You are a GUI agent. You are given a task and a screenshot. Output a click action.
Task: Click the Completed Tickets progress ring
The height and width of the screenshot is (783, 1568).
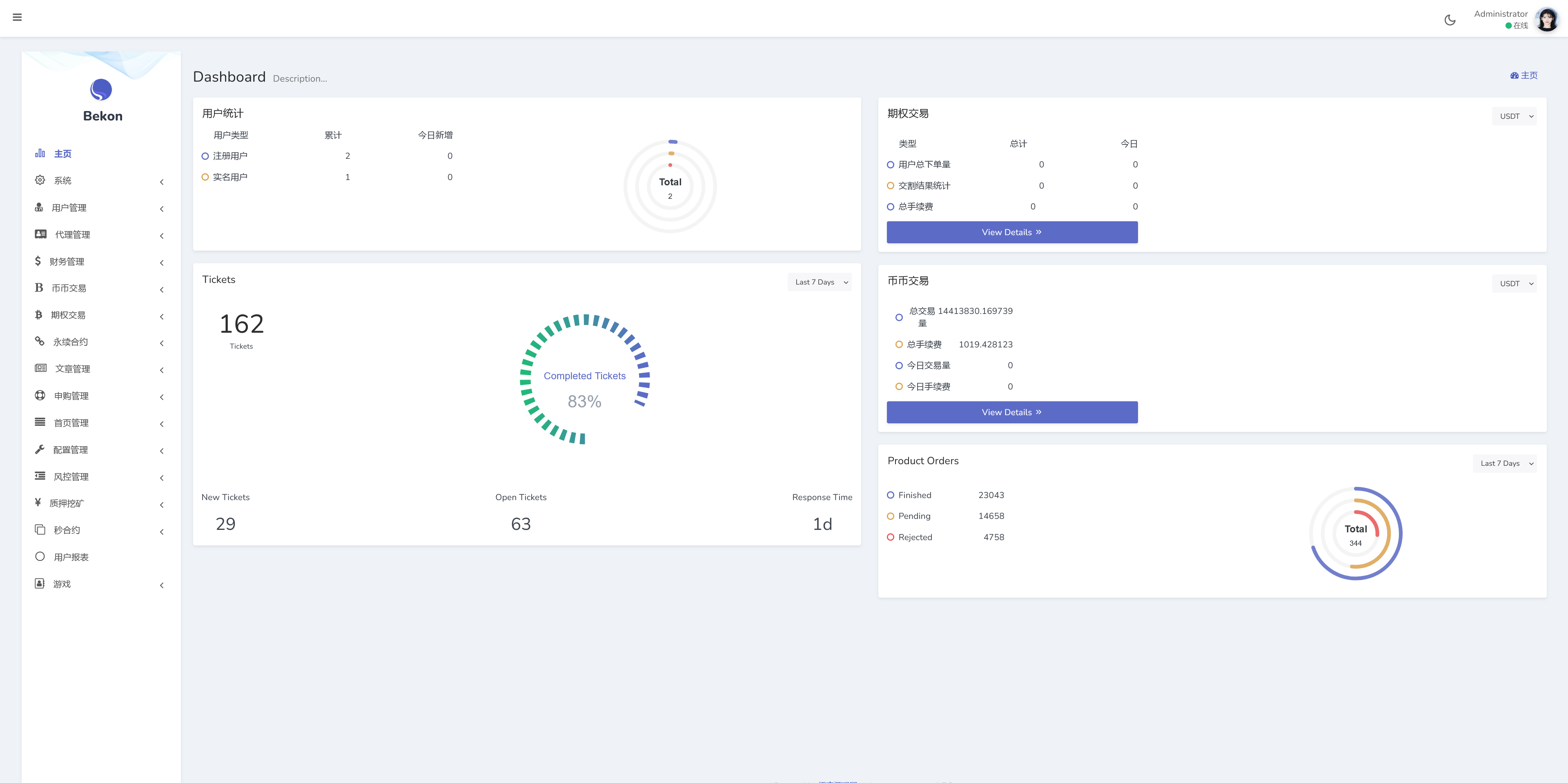584,379
